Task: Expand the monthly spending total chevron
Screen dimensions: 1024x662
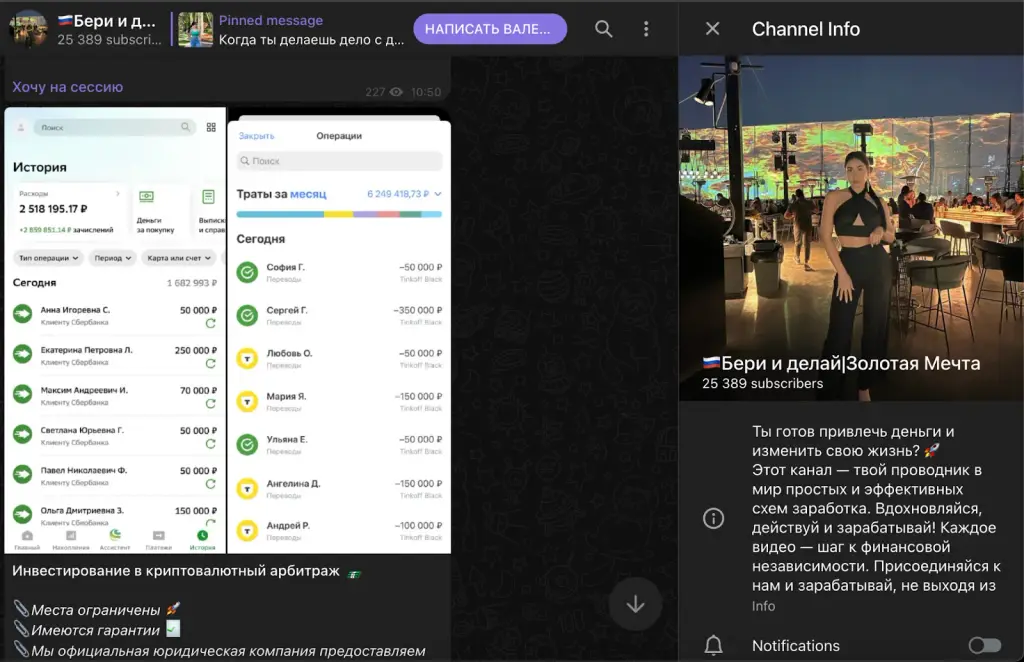Action: (x=438, y=194)
